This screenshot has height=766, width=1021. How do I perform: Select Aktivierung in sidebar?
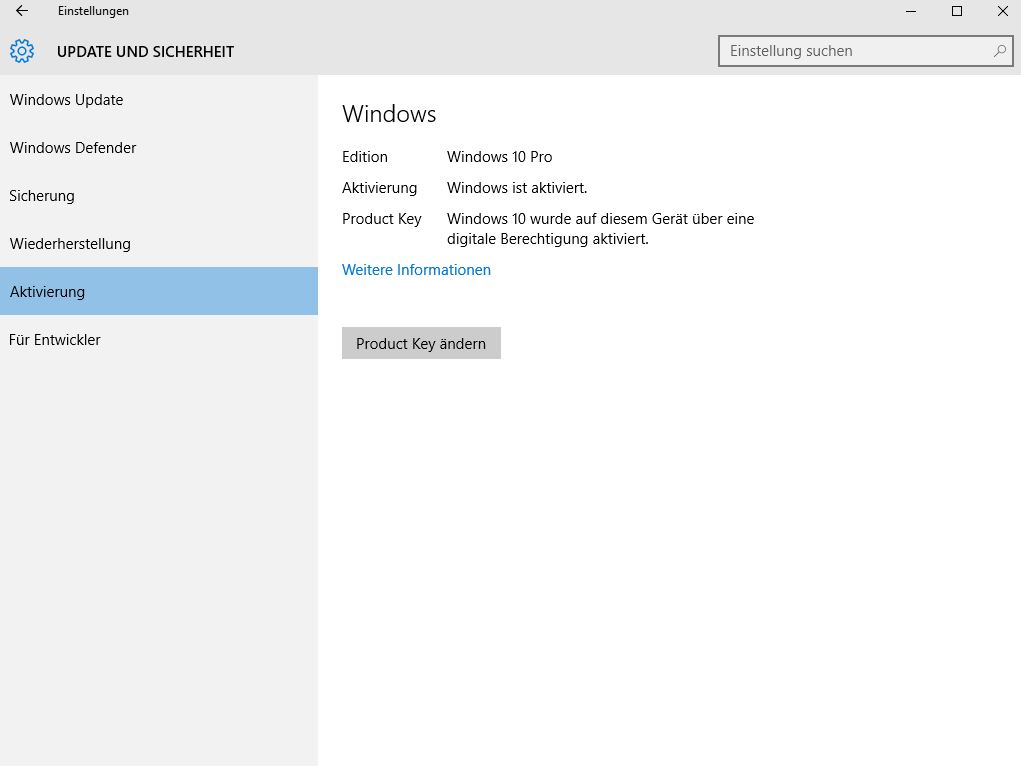pos(159,291)
